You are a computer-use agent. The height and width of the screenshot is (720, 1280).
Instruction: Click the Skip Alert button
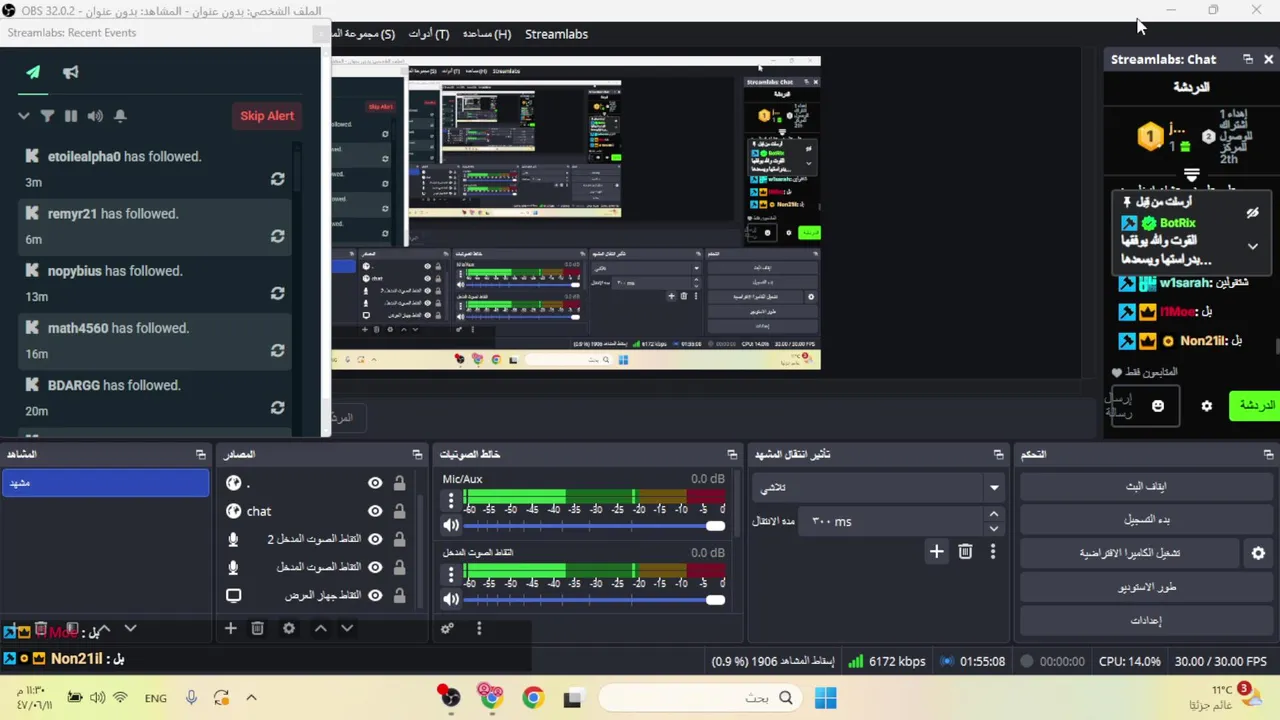(267, 116)
